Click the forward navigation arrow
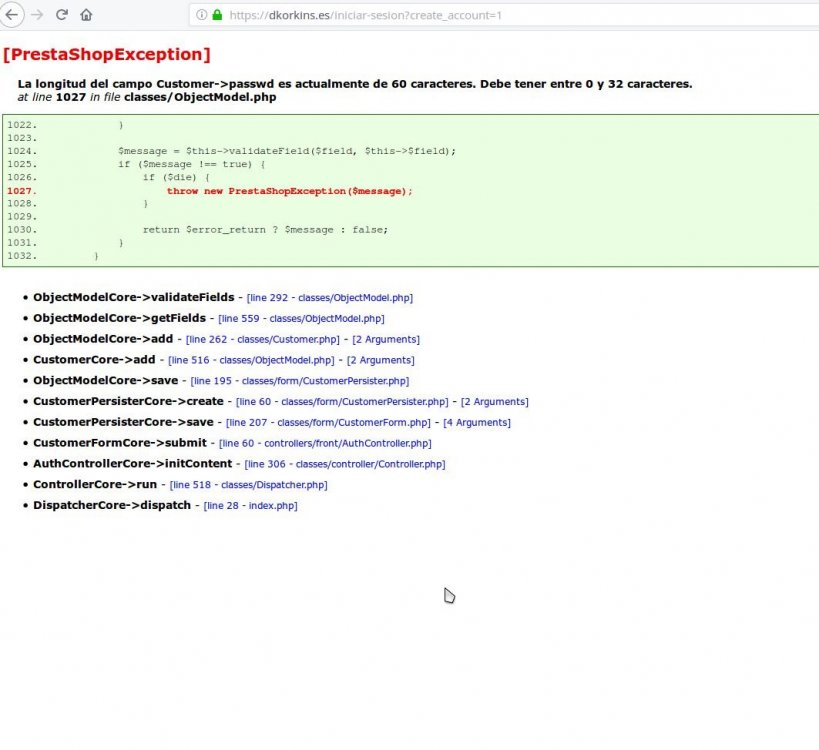This screenshot has width=819, height=750. (x=36, y=15)
